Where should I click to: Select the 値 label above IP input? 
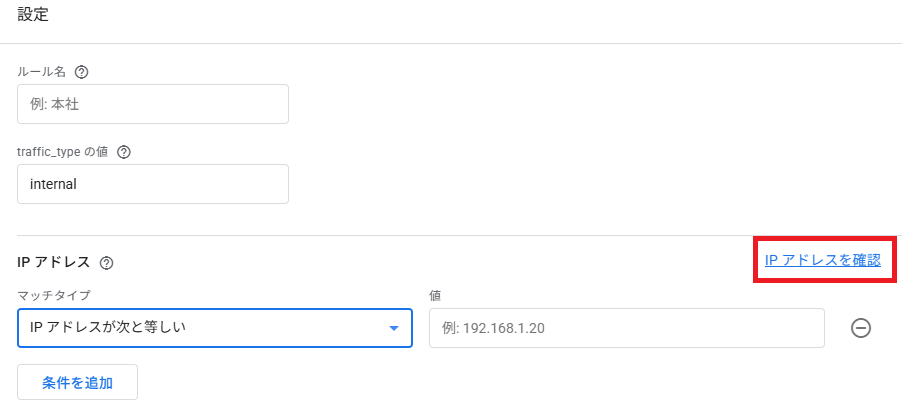click(435, 296)
